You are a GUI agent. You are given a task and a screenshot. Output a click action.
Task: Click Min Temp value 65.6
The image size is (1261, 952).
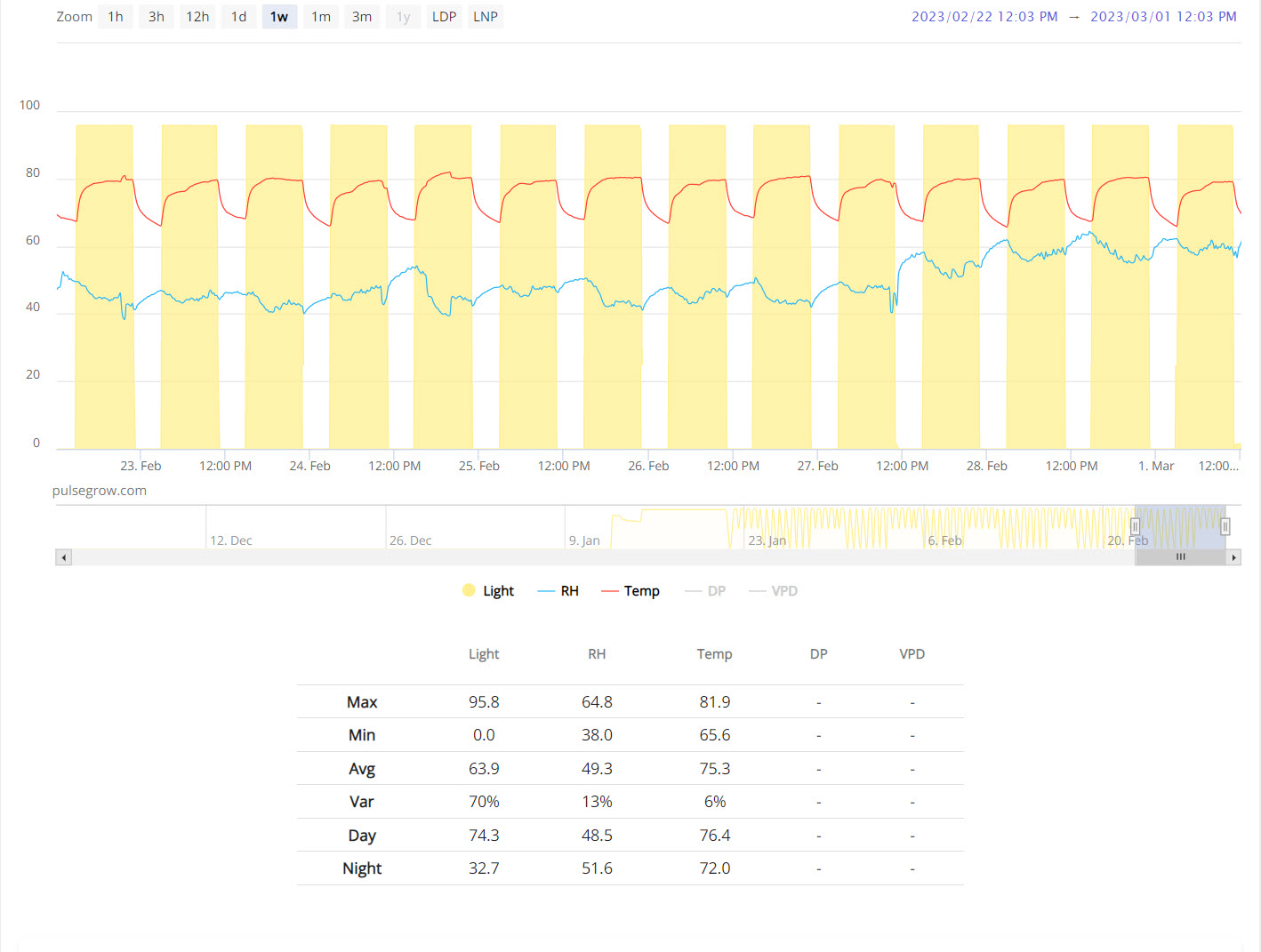tap(715, 735)
